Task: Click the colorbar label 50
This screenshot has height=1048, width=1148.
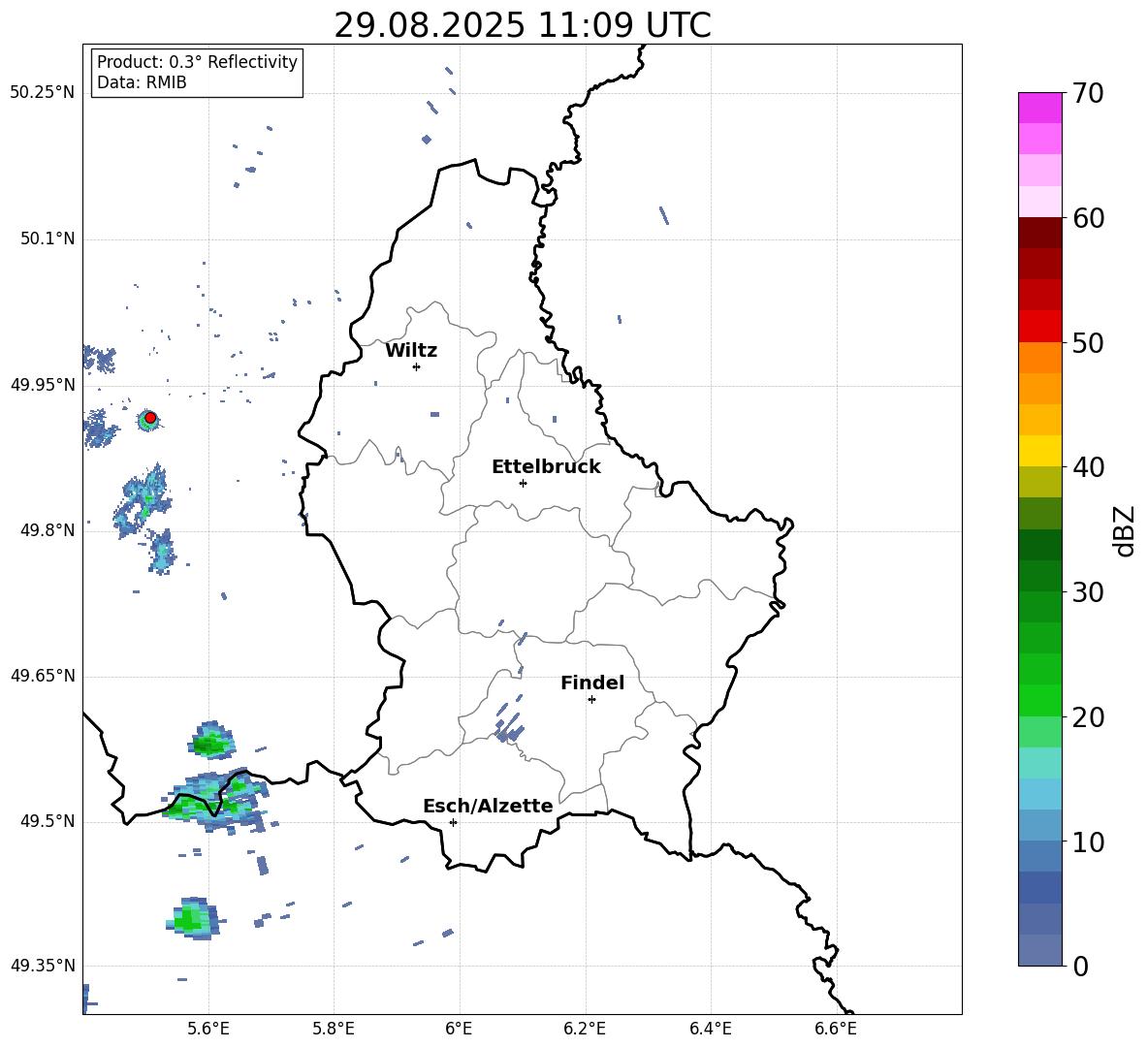Action: pos(1088,342)
